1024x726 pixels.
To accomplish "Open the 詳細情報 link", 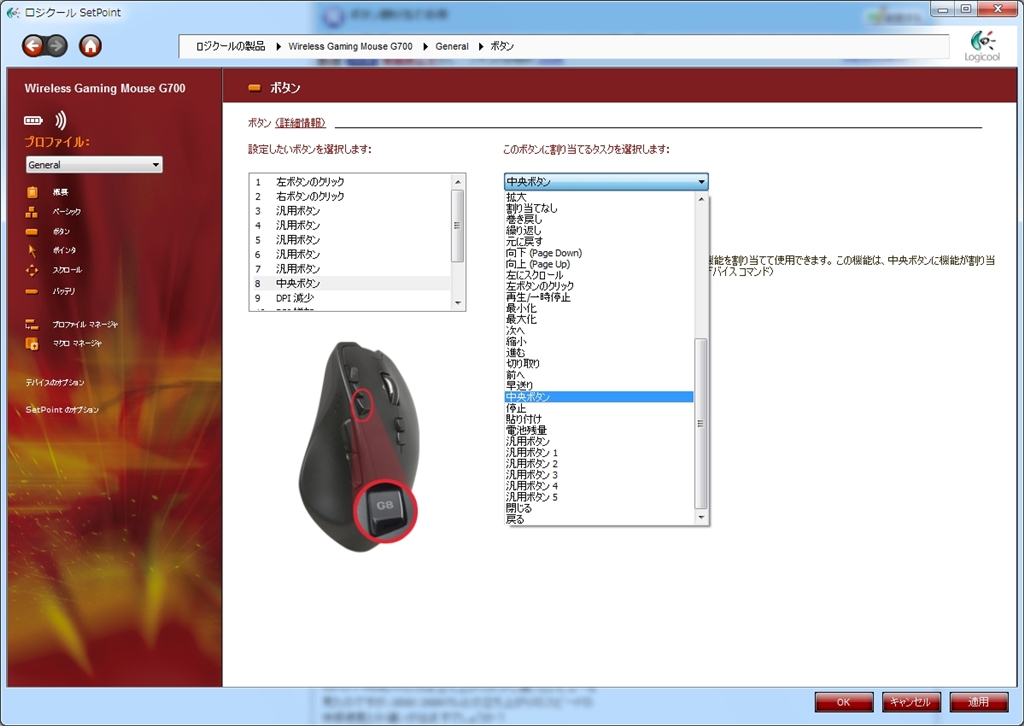I will [x=300, y=123].
